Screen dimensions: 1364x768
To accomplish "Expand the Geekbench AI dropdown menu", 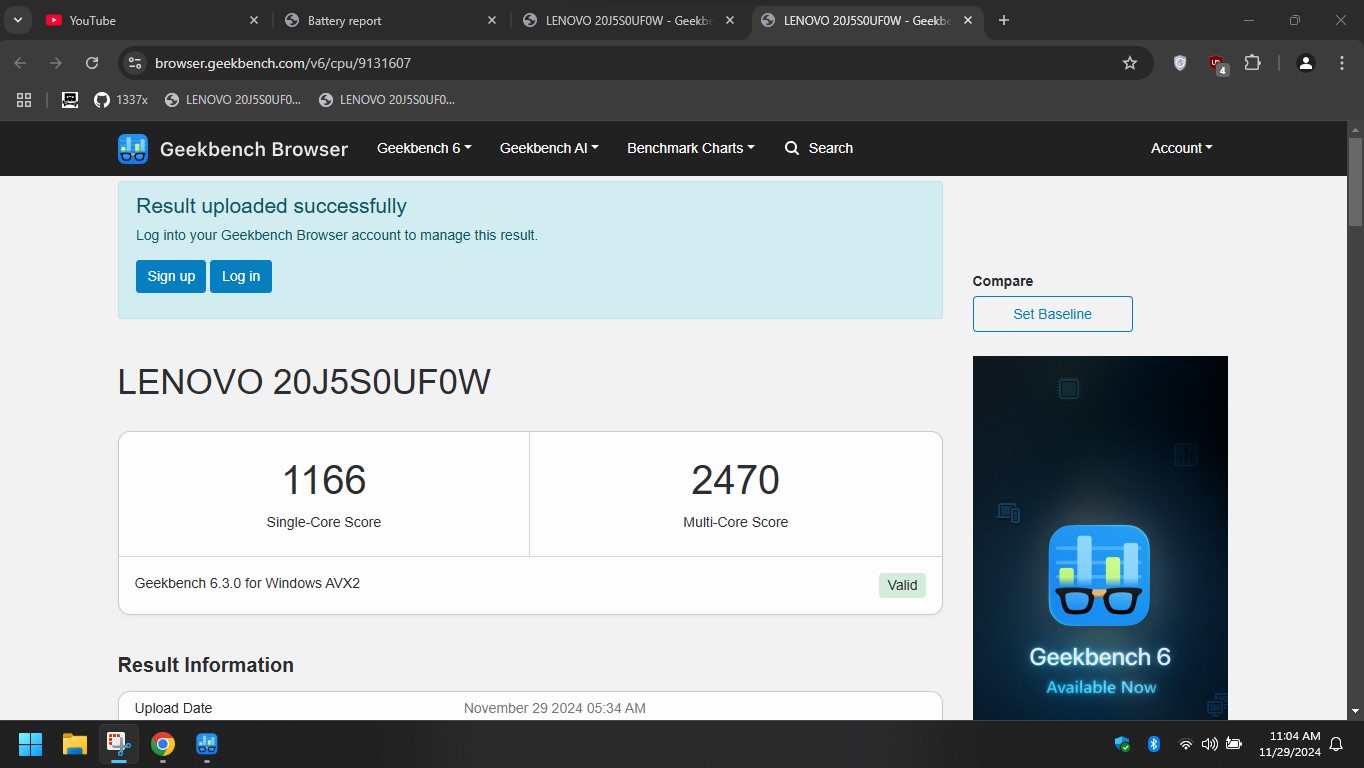I will point(549,148).
